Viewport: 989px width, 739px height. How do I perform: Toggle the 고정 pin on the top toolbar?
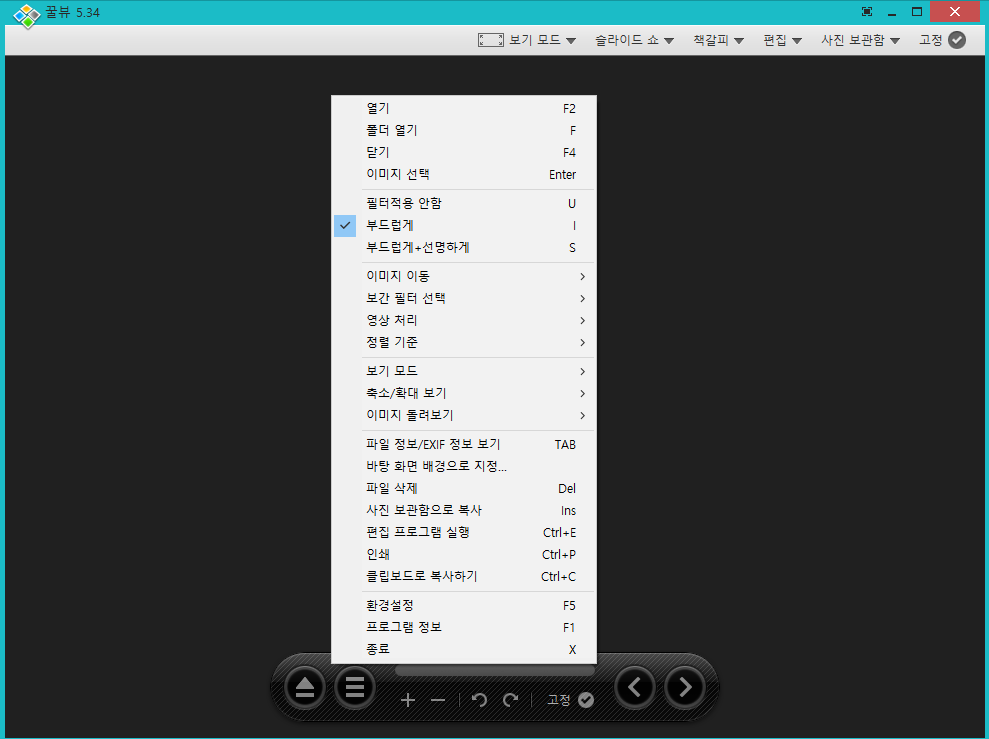(941, 40)
